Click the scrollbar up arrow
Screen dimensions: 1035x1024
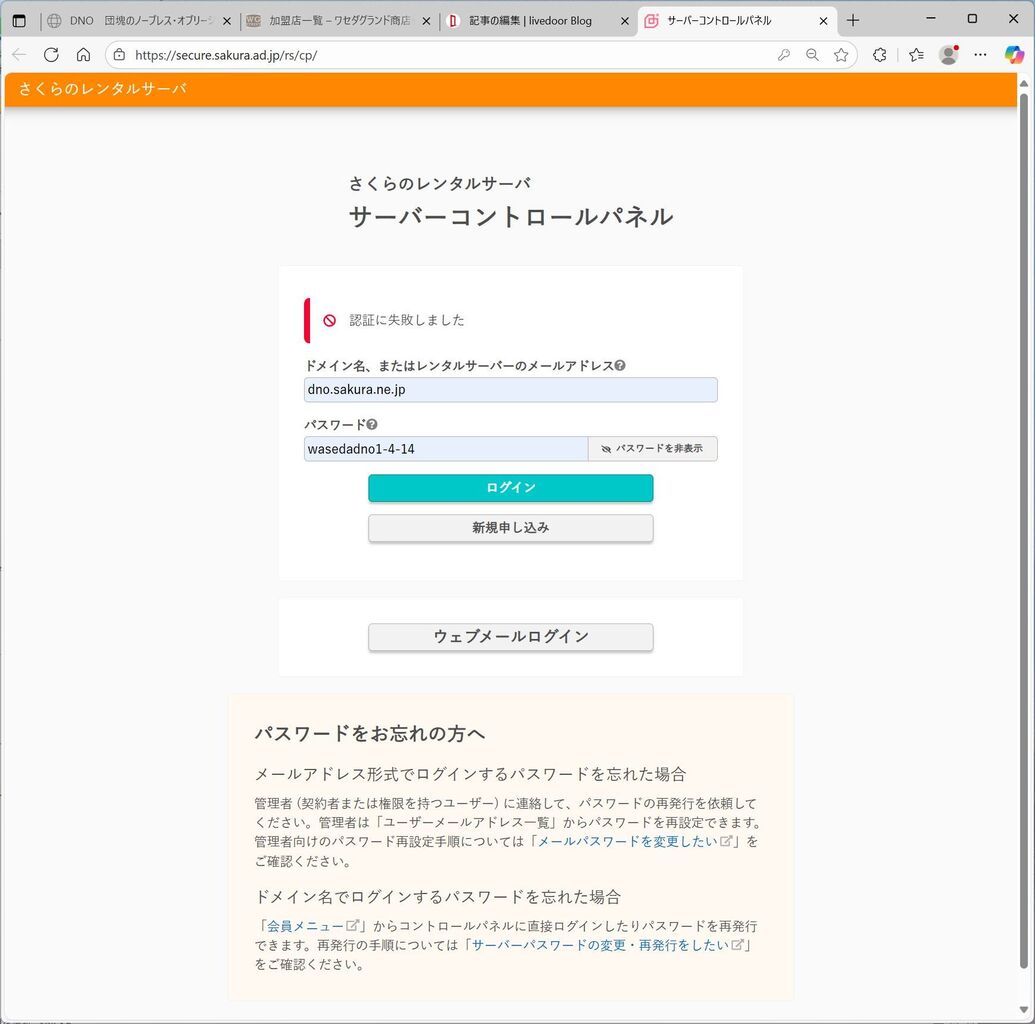pos(1024,84)
